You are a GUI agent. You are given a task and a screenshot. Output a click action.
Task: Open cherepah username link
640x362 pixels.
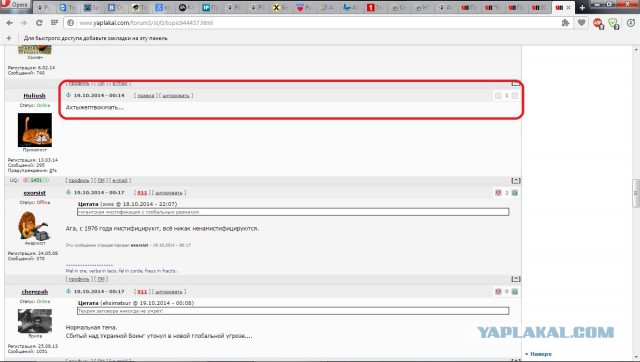point(35,292)
